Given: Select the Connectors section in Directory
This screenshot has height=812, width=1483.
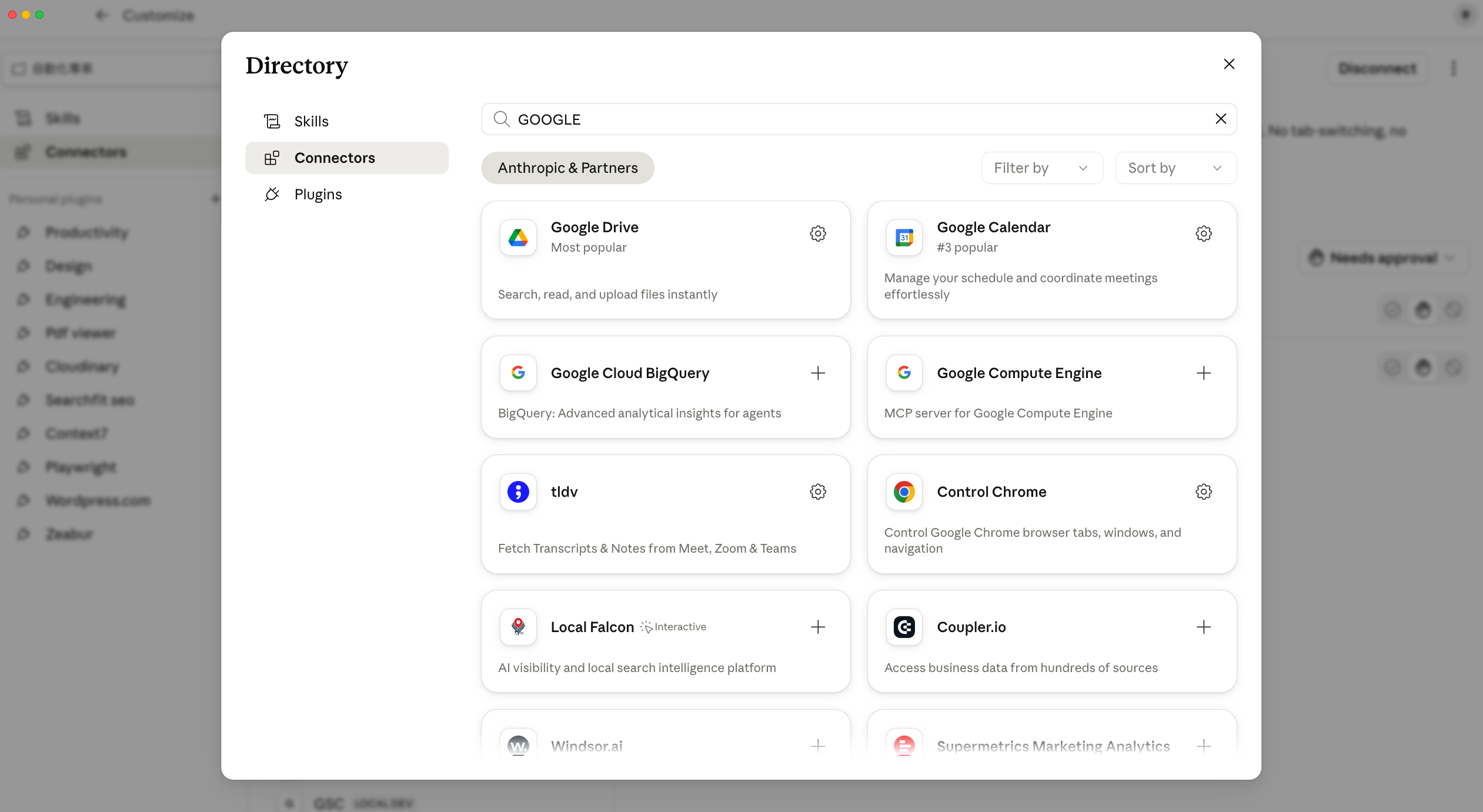Looking at the screenshot, I should pos(347,158).
